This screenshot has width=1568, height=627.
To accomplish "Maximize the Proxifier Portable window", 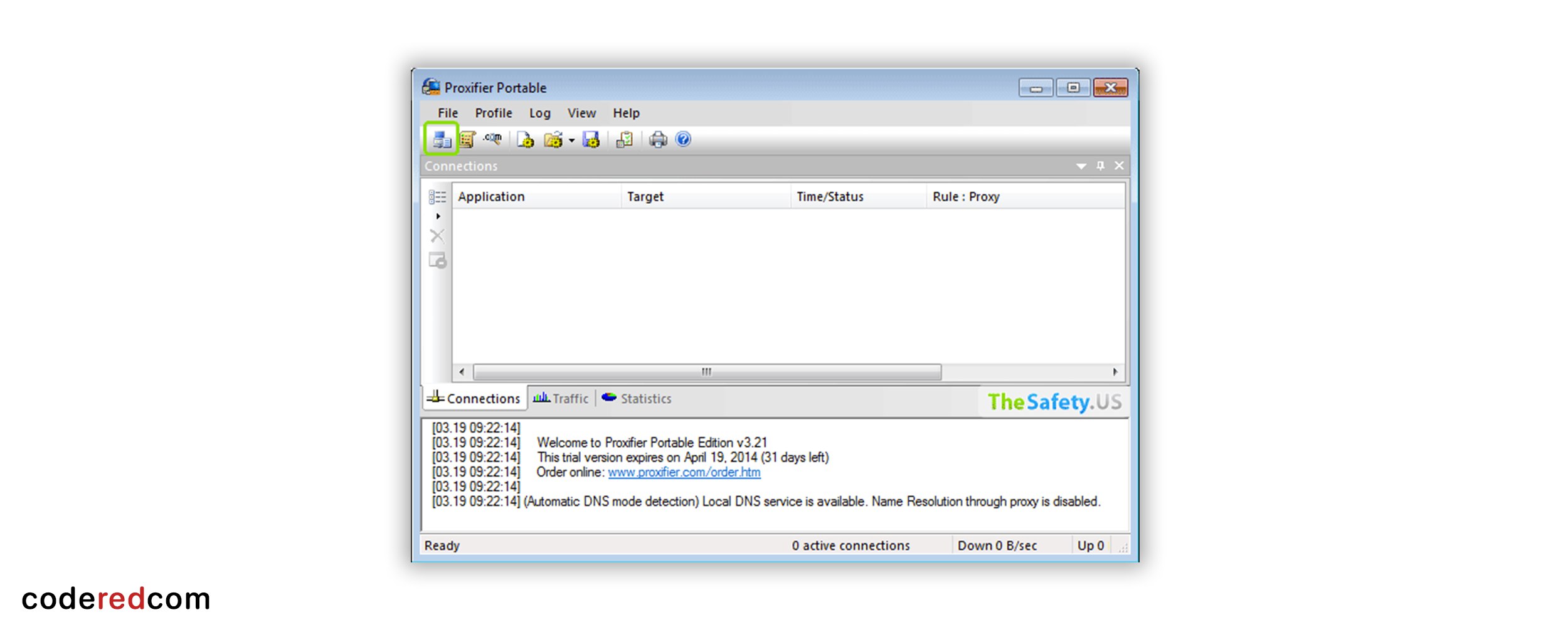I will pyautogui.click(x=1073, y=88).
